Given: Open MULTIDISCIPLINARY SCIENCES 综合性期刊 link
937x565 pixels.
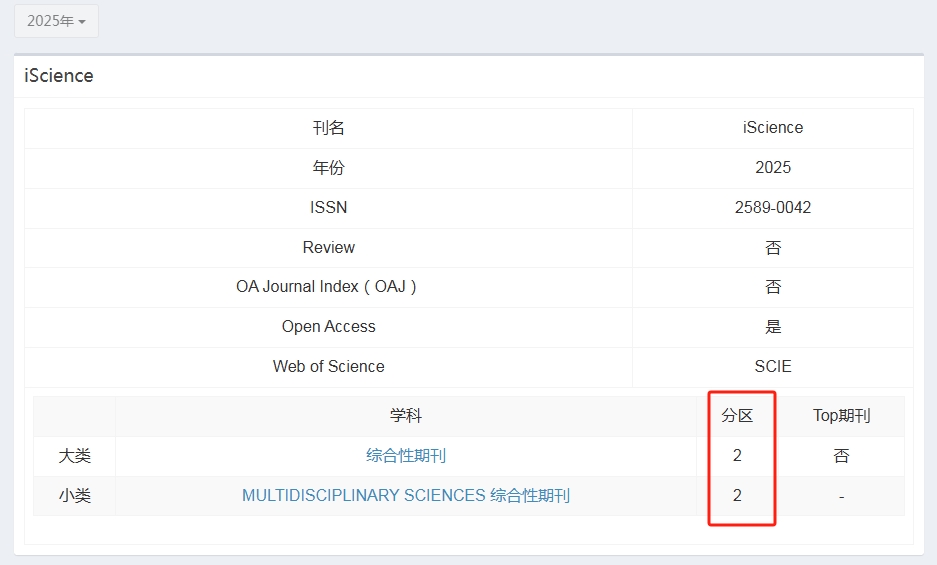Looking at the screenshot, I should [x=406, y=496].
